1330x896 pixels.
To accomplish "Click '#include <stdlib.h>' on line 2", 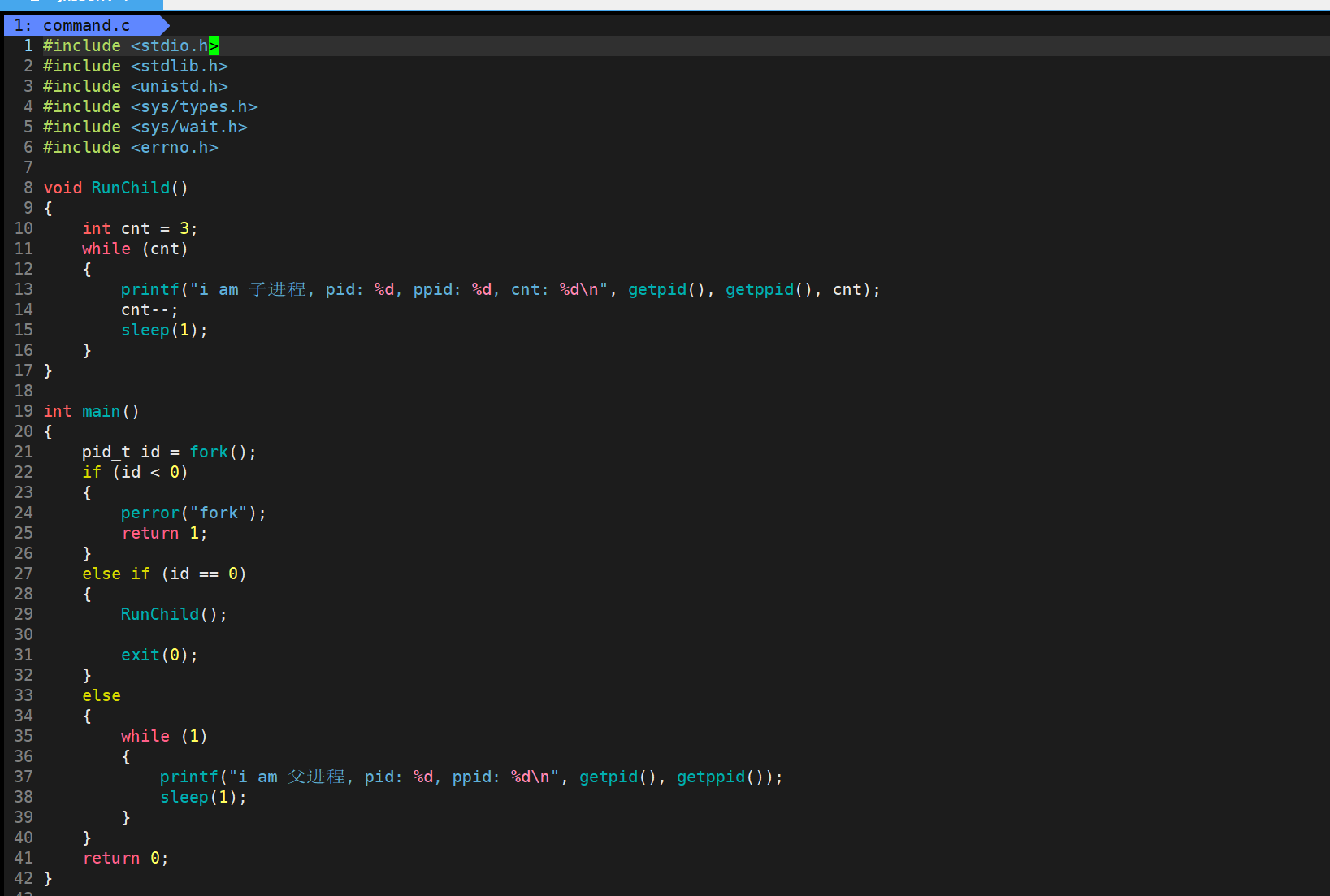I will (x=136, y=66).
